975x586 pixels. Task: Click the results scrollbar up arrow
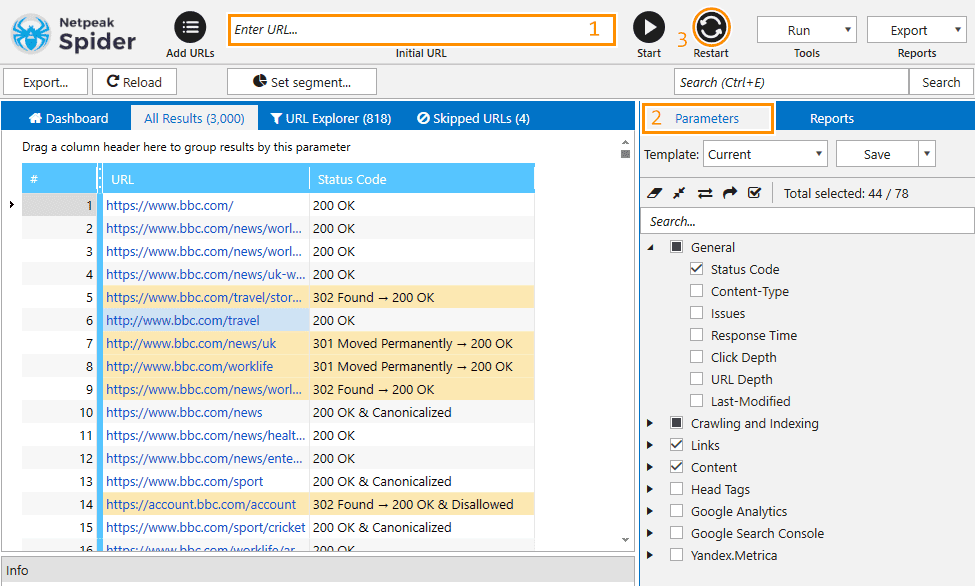[x=626, y=142]
